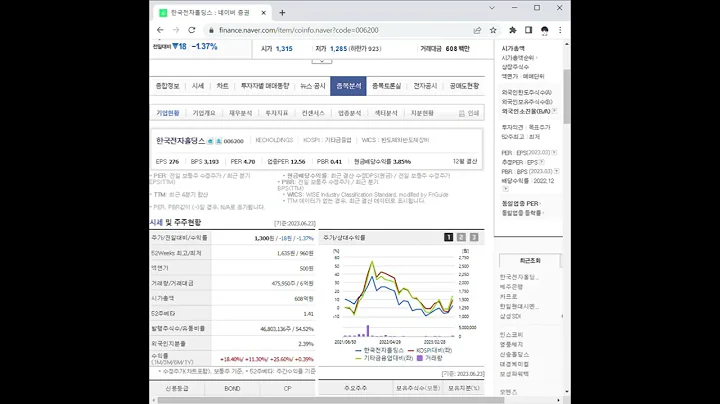This screenshot has height=404, width=720.
Task: Open the 뉴스·공시 tab
Action: coord(313,86)
